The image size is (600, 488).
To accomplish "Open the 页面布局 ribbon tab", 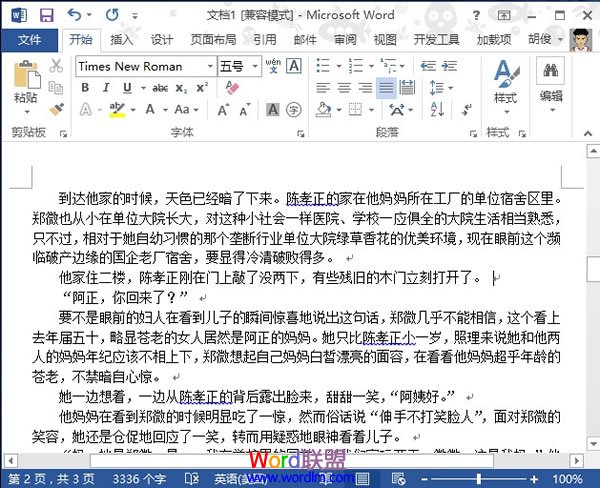I will tap(213, 40).
